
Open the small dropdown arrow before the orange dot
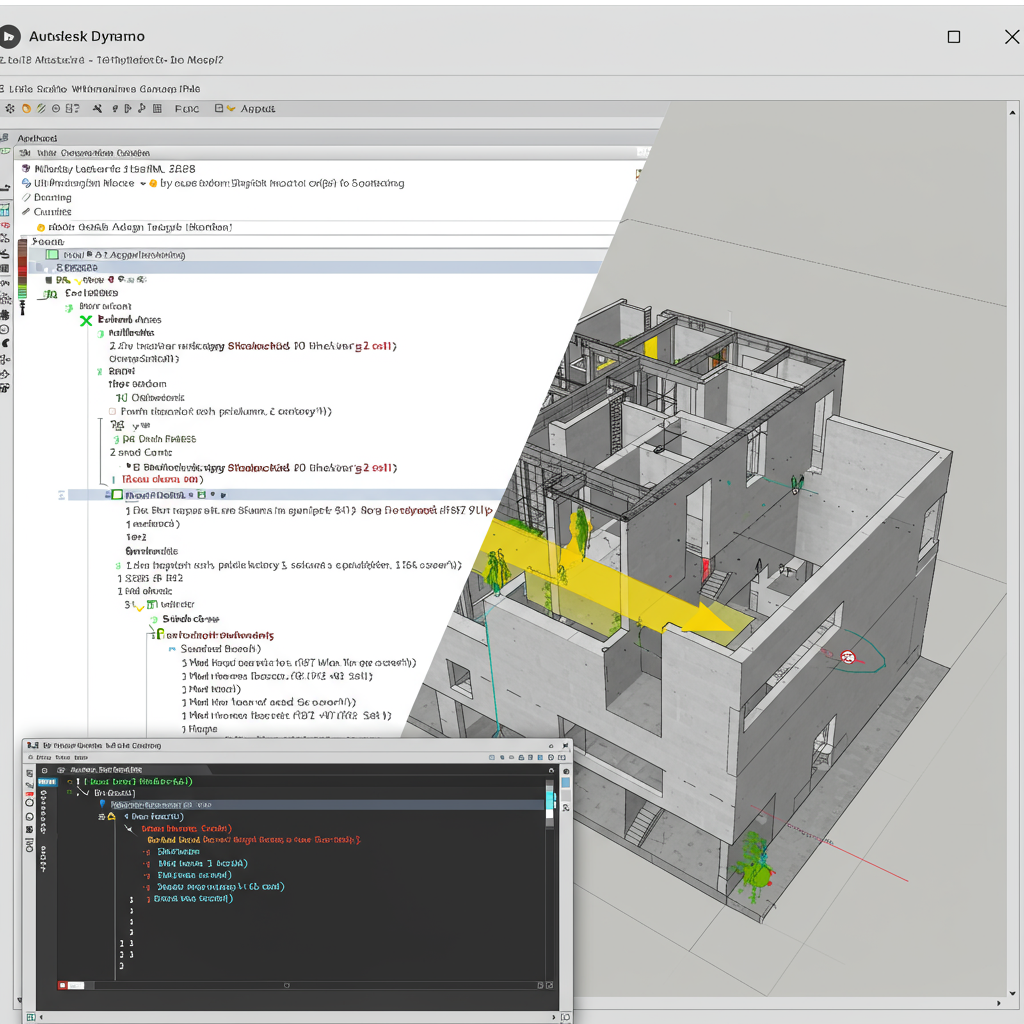pyautogui.click(x=143, y=184)
